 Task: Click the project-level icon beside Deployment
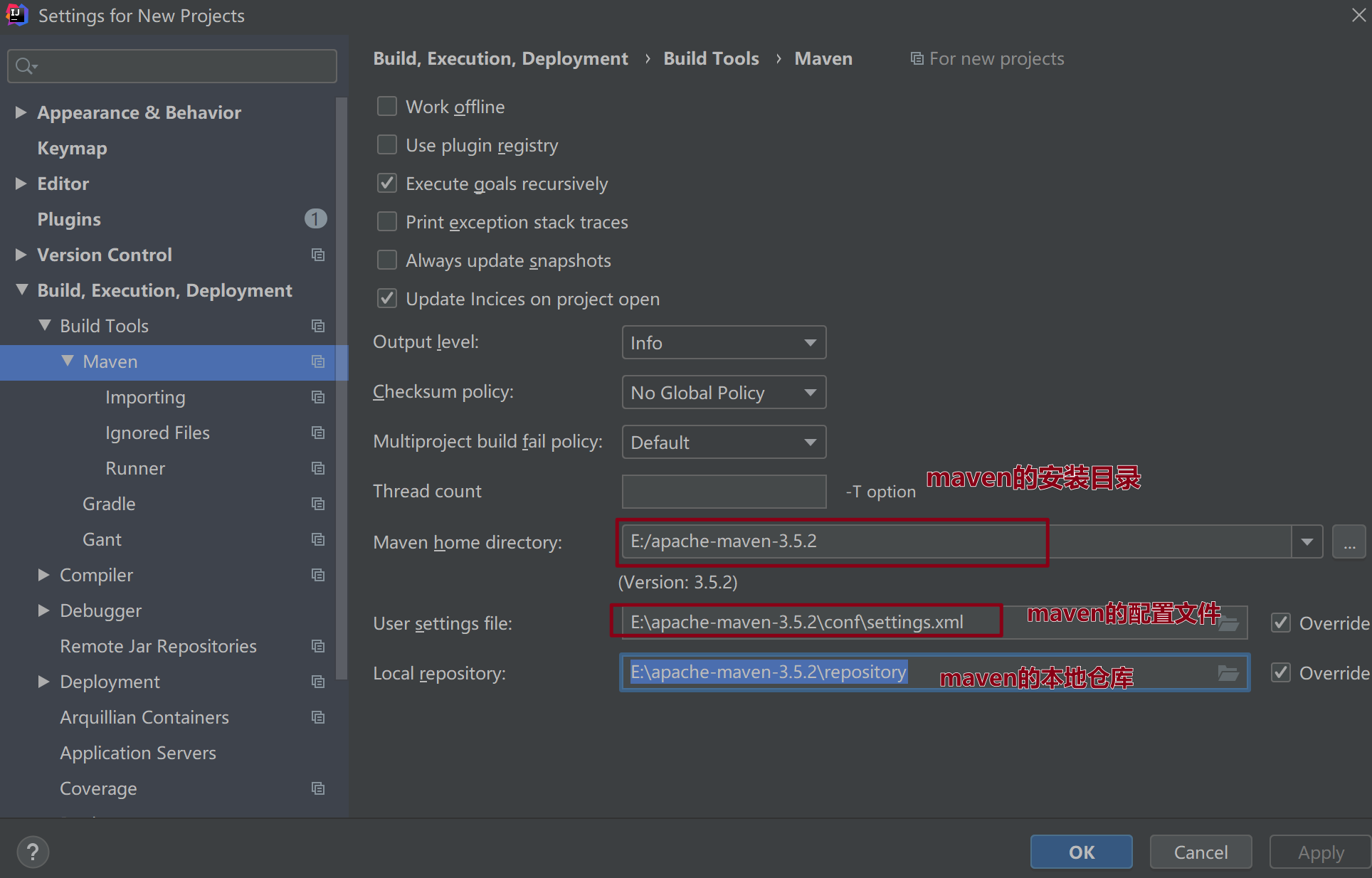pos(318,682)
